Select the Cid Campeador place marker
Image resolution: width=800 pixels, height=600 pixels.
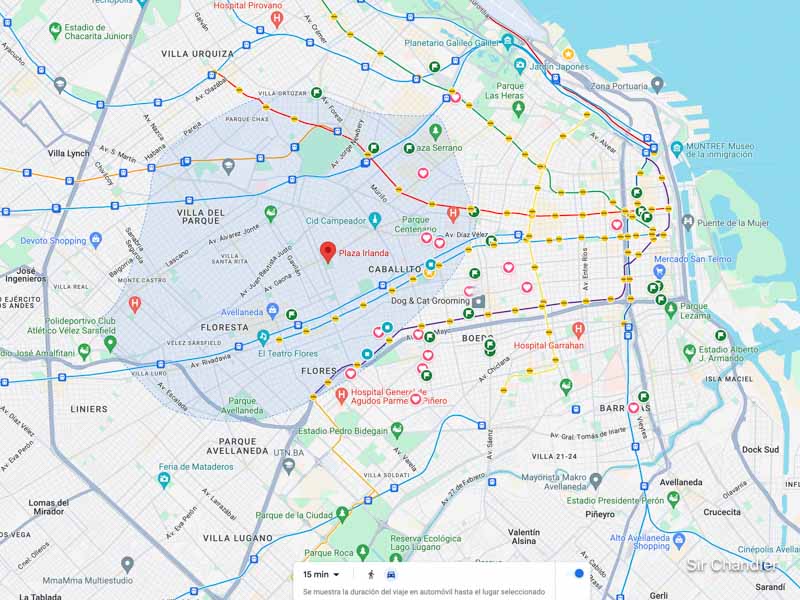pyautogui.click(x=374, y=220)
